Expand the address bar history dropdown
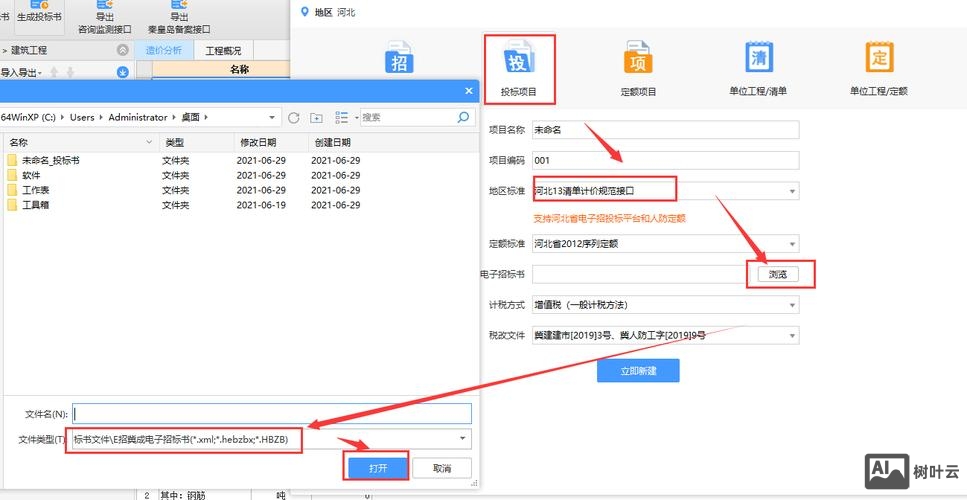967x500 pixels. 272,117
